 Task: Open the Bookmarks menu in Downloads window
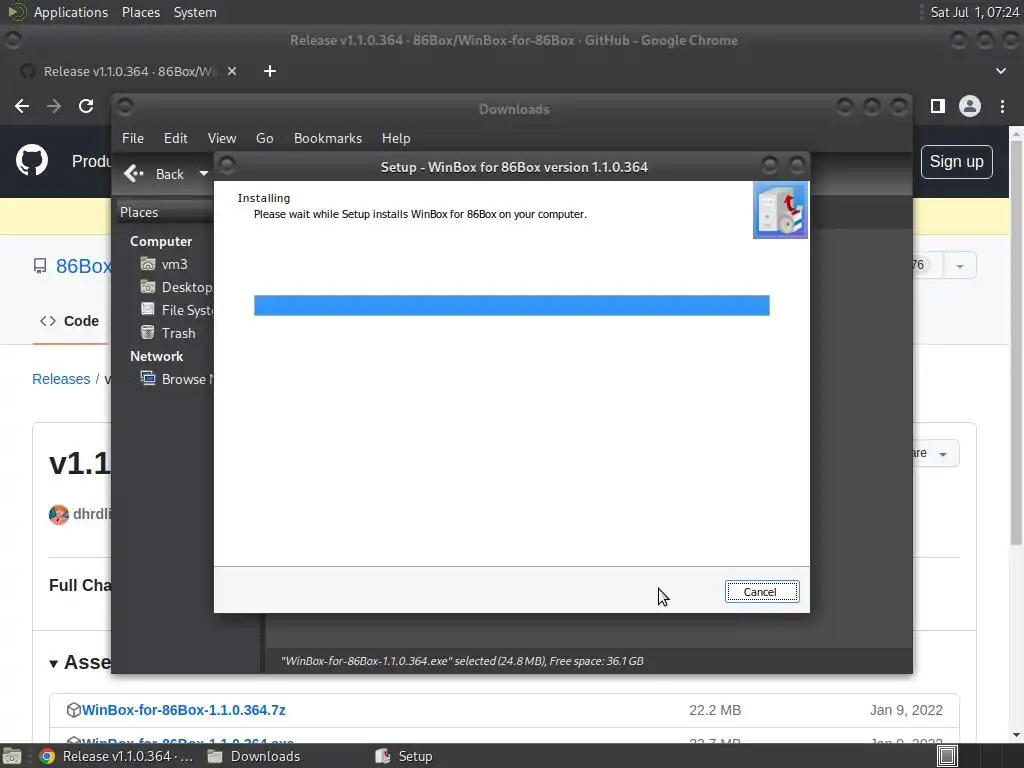(x=328, y=138)
